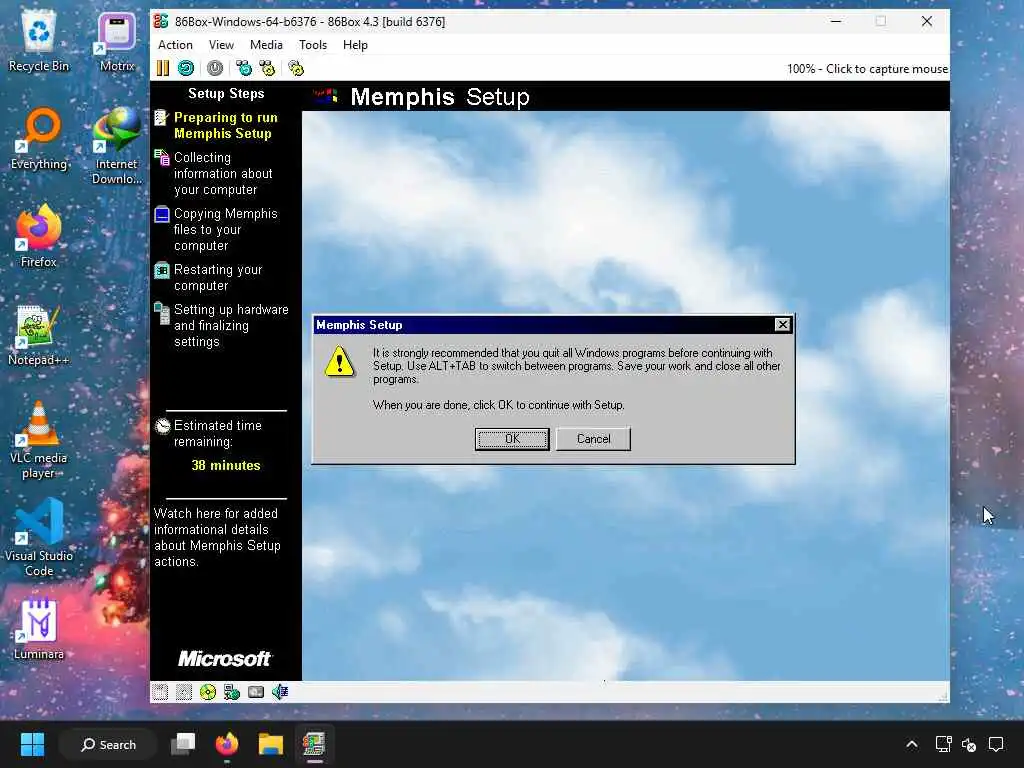This screenshot has width=1024, height=768.
Task: Open Firefox from the taskbar
Action: (227, 744)
